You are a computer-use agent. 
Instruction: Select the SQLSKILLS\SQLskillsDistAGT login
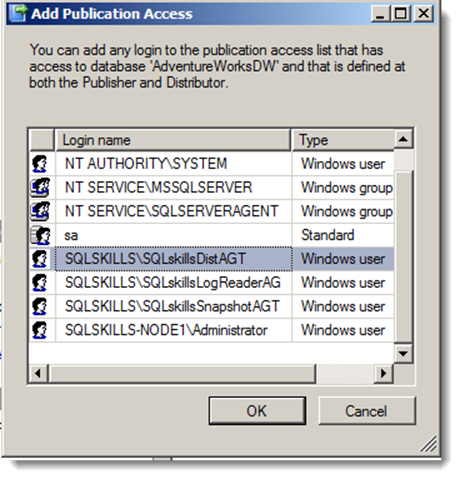tap(173, 259)
